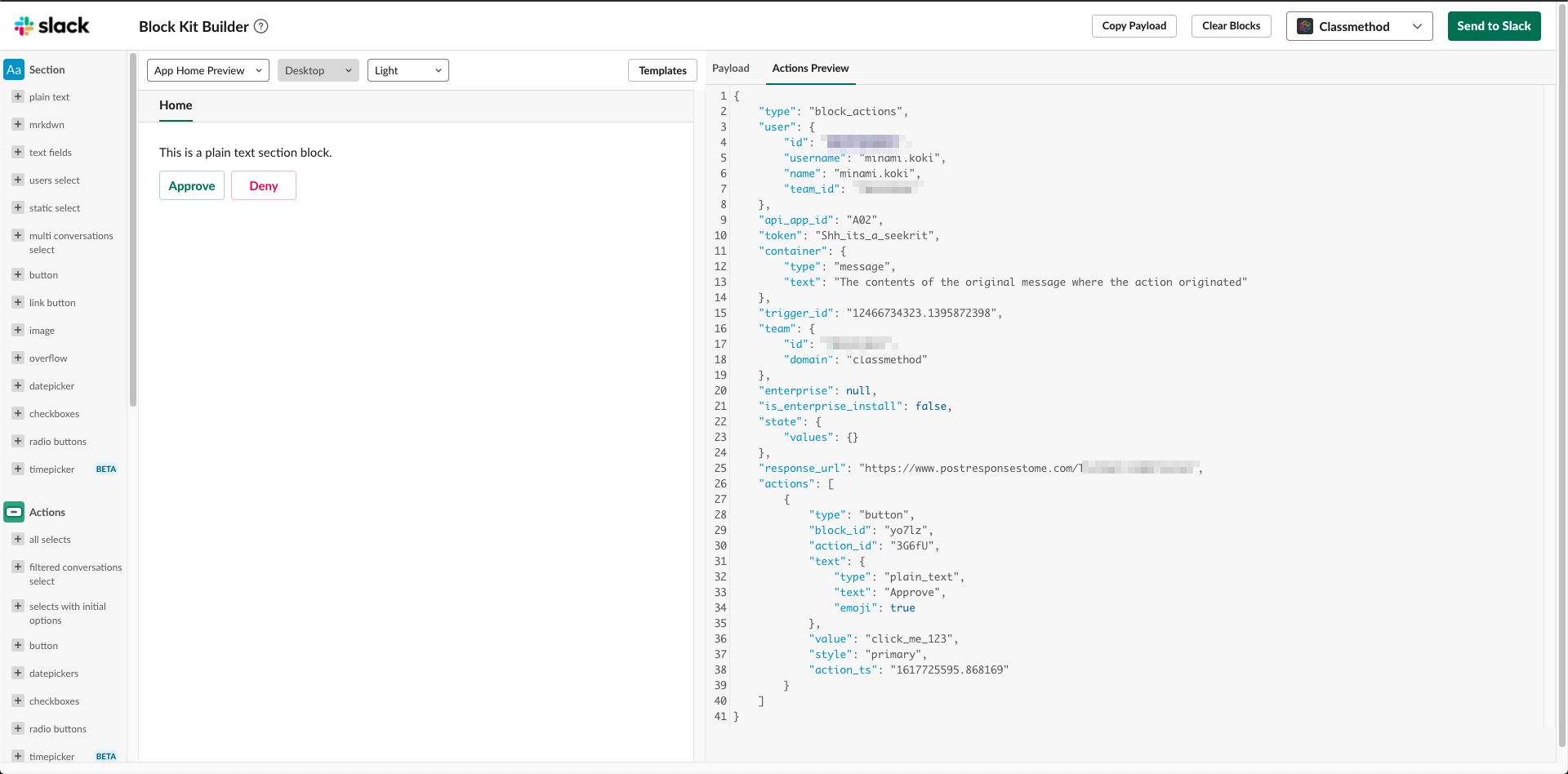Viewport: 1568px width, 774px height.
Task: Click the plain text section block text
Action: (246, 153)
